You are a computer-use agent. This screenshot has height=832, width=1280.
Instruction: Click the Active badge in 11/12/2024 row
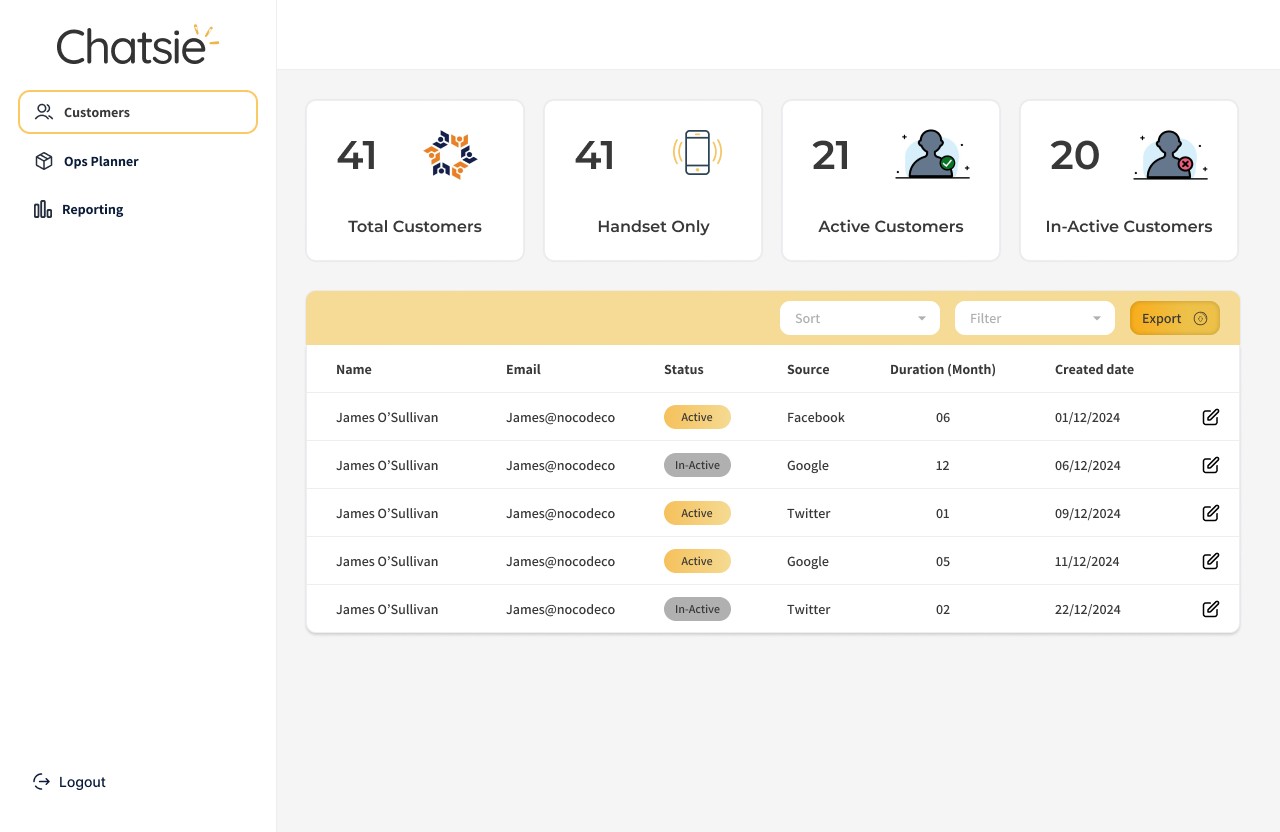697,561
